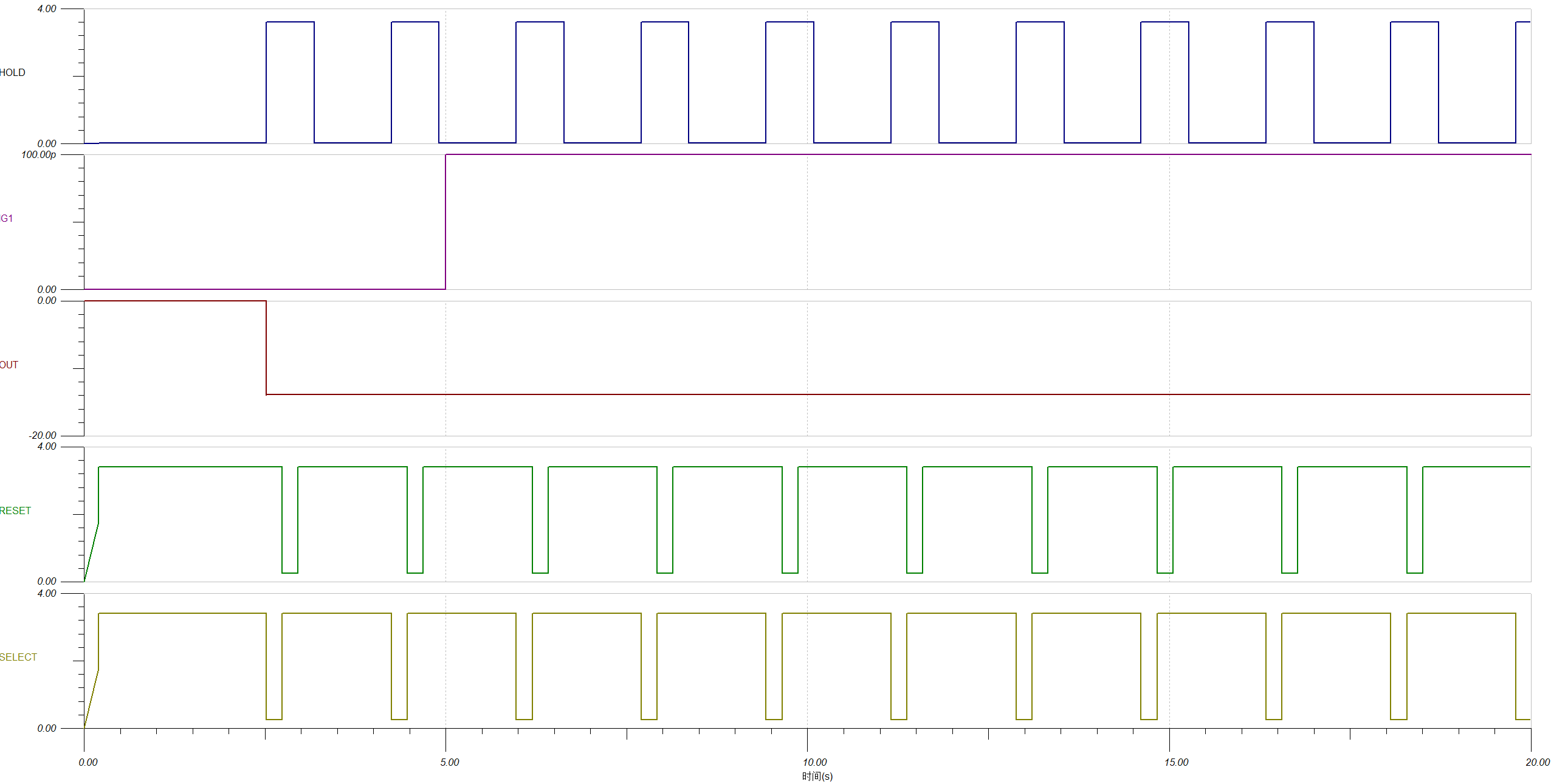Click the 4.00 y-axis value of SELECT
The height and width of the screenshot is (784, 1551).
(47, 593)
